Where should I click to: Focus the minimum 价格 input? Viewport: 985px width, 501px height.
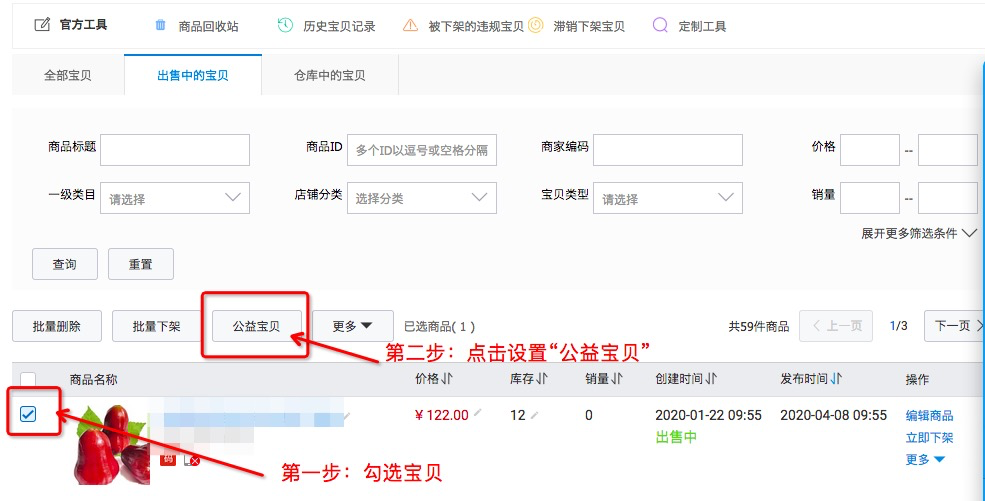click(869, 150)
